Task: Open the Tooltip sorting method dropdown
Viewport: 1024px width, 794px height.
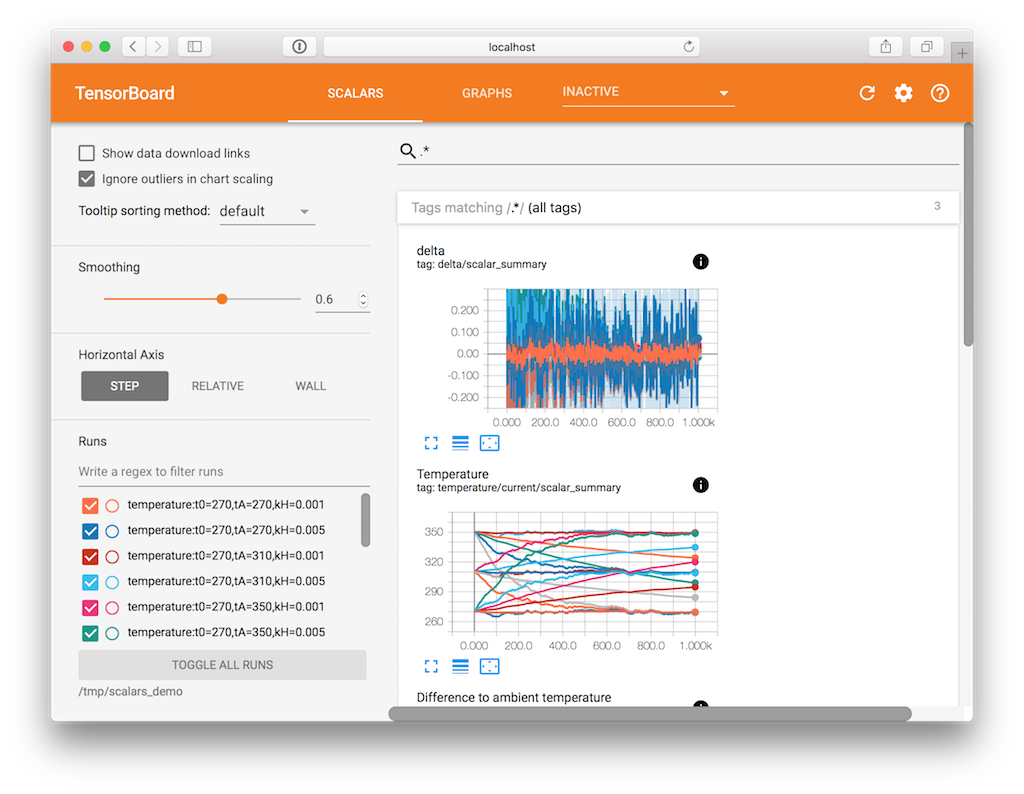Action: click(x=266, y=211)
